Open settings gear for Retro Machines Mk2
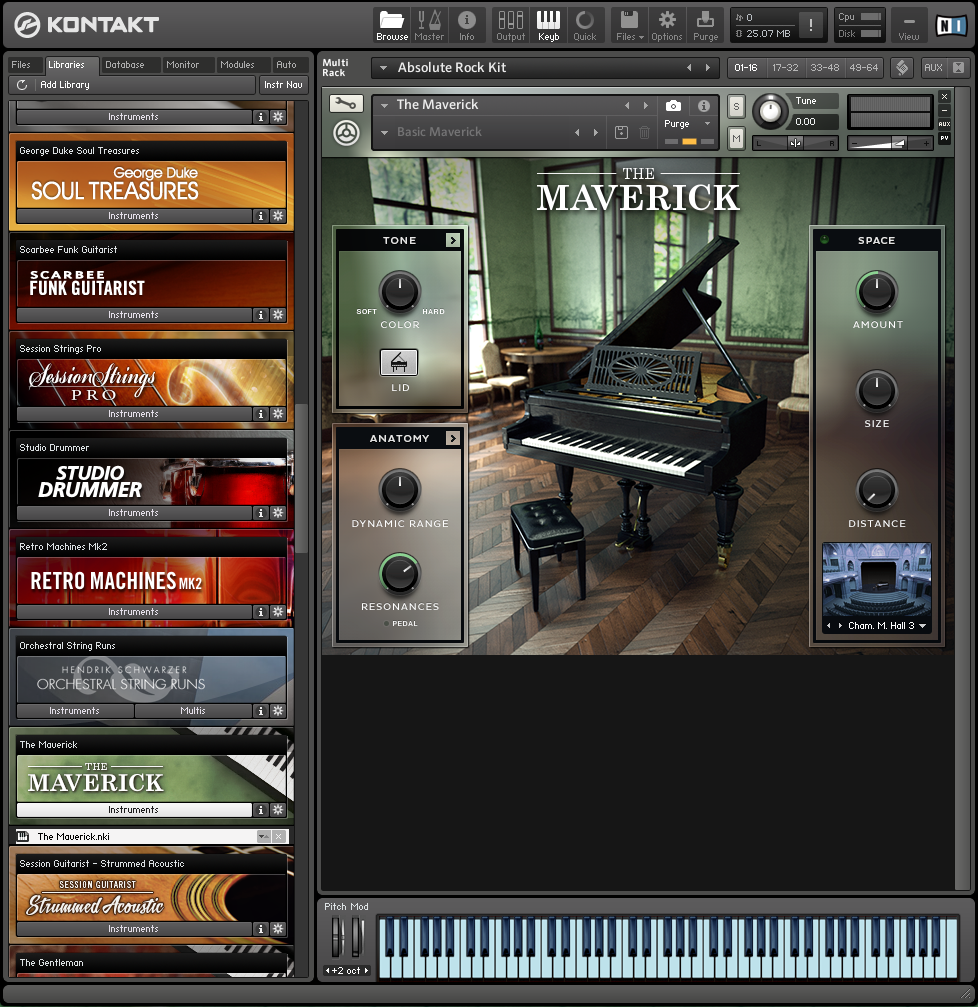This screenshot has height=1007, width=978. [x=278, y=611]
